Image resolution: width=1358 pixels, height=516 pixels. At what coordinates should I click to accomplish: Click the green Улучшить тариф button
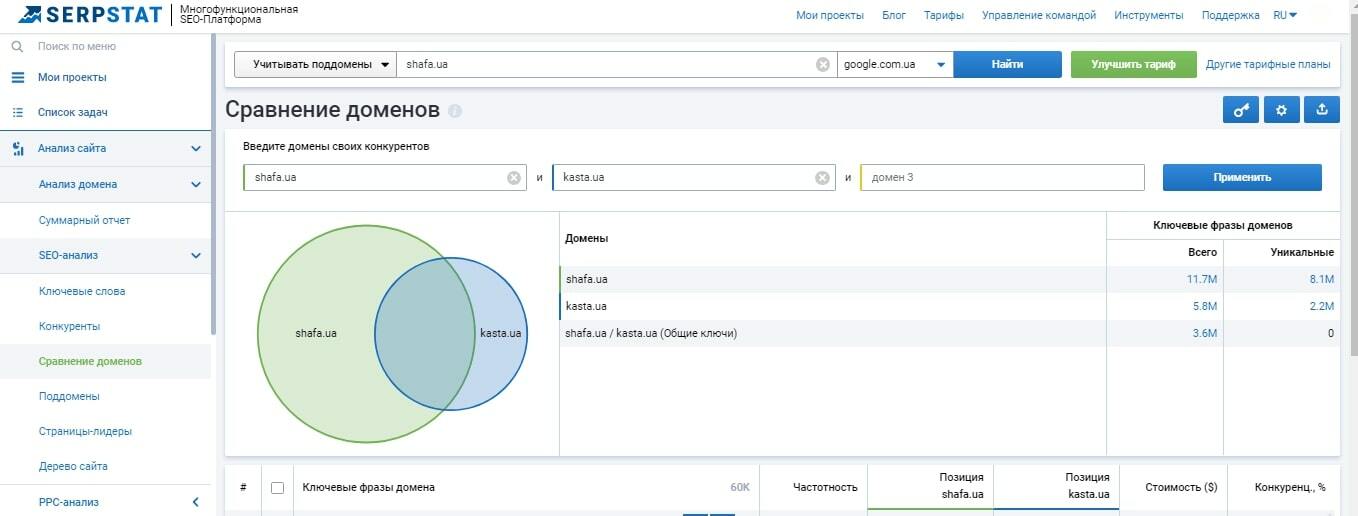pyautogui.click(x=1133, y=64)
